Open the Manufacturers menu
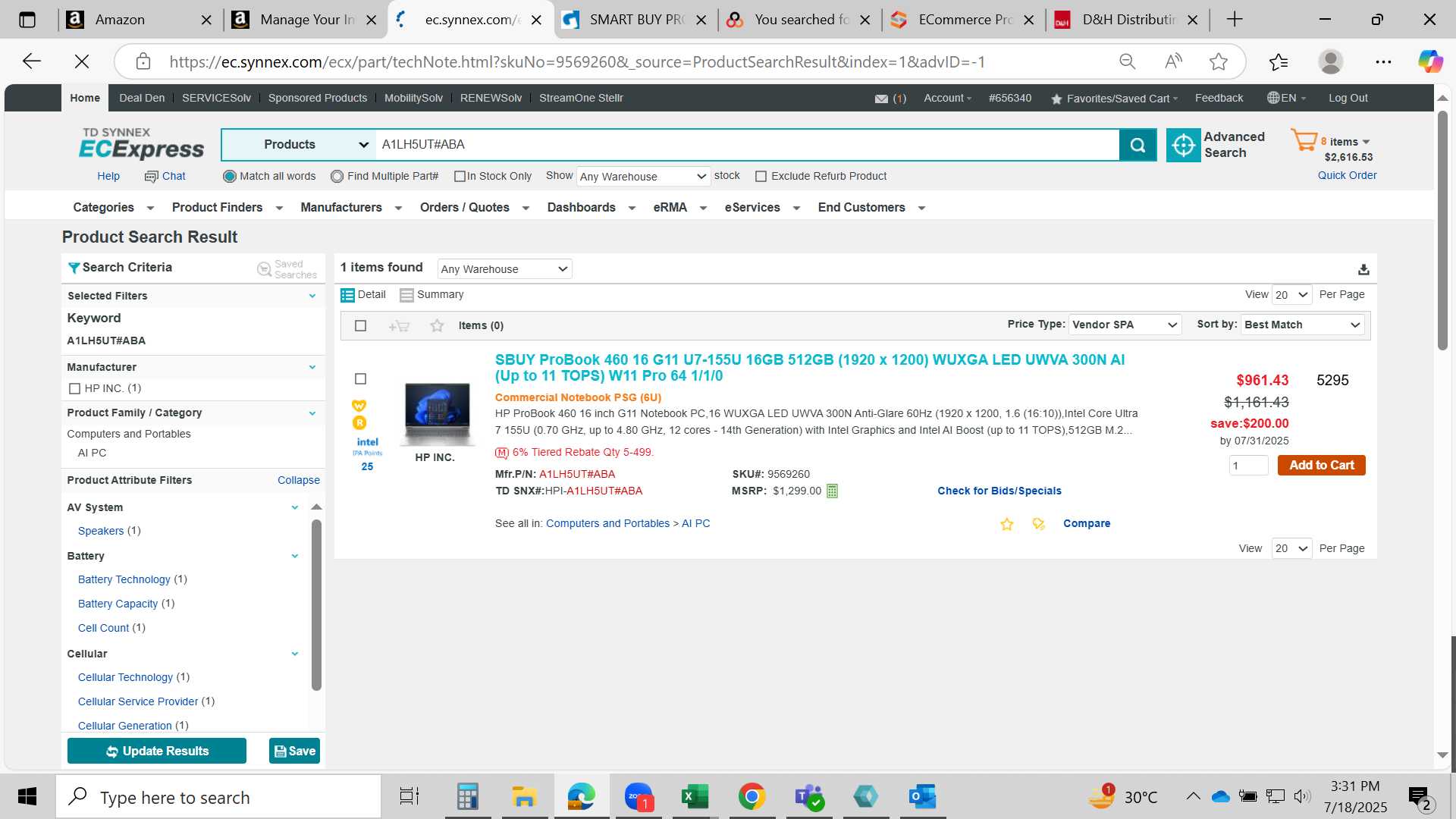Screen dimensions: 1456x819 [x=351, y=208]
